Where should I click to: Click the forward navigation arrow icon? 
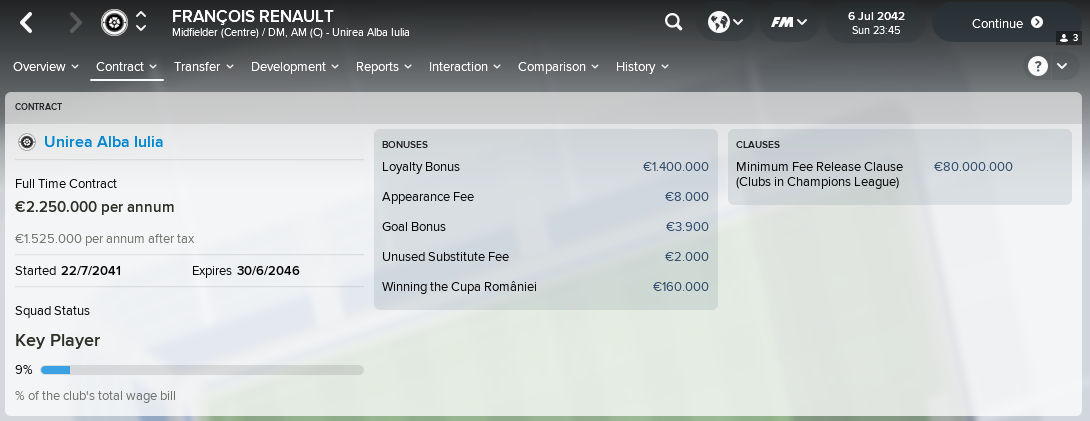(75, 23)
